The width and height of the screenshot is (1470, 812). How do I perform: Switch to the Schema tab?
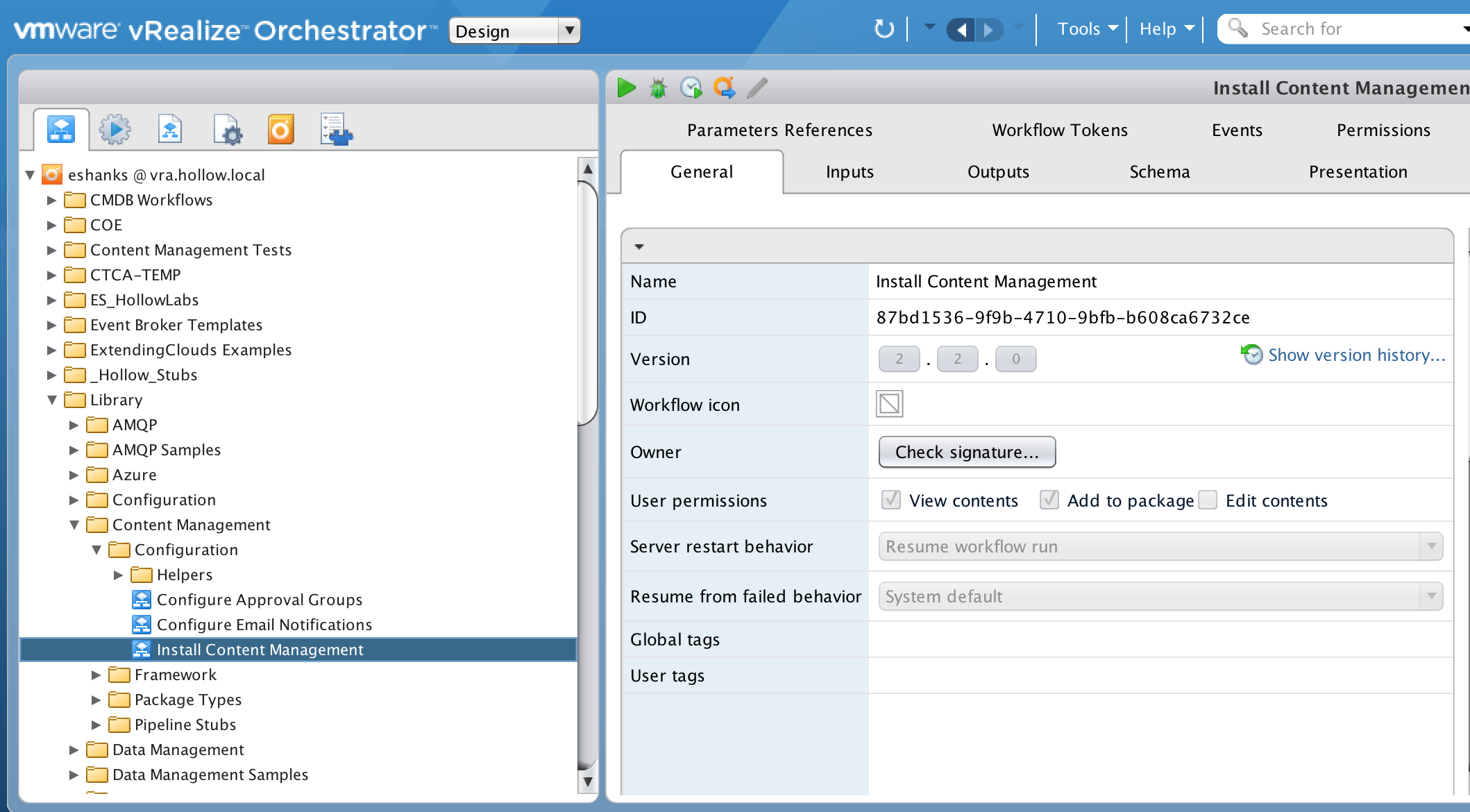click(1159, 172)
